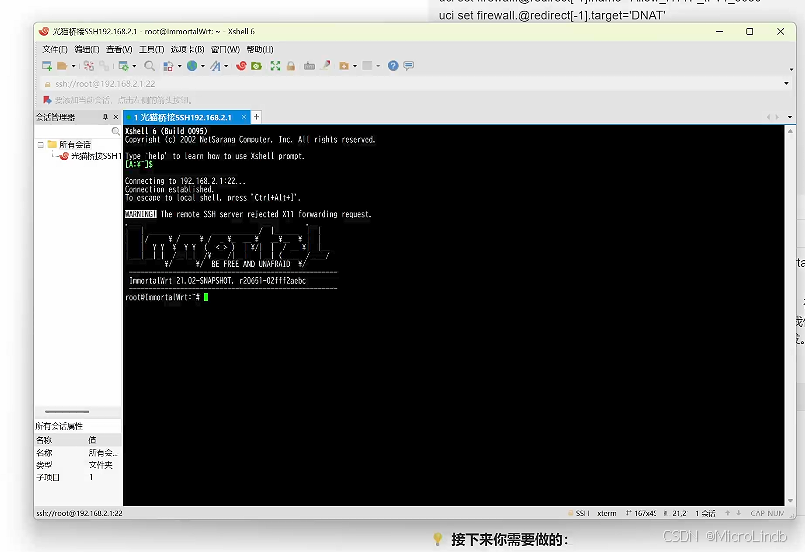Pin the session manager panel
The height and width of the screenshot is (552, 805).
point(105,117)
